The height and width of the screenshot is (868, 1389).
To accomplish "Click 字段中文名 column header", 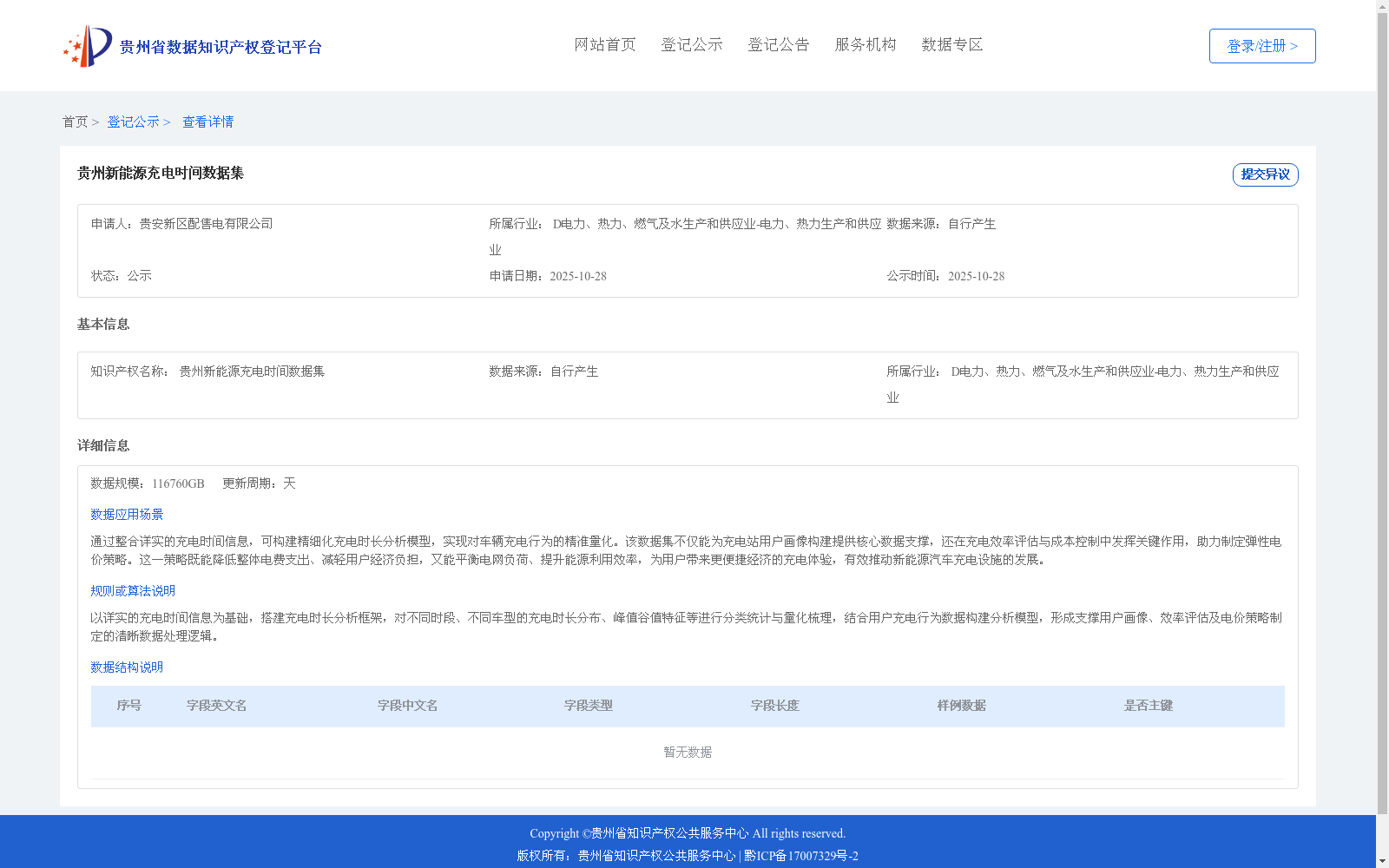I will click(408, 706).
